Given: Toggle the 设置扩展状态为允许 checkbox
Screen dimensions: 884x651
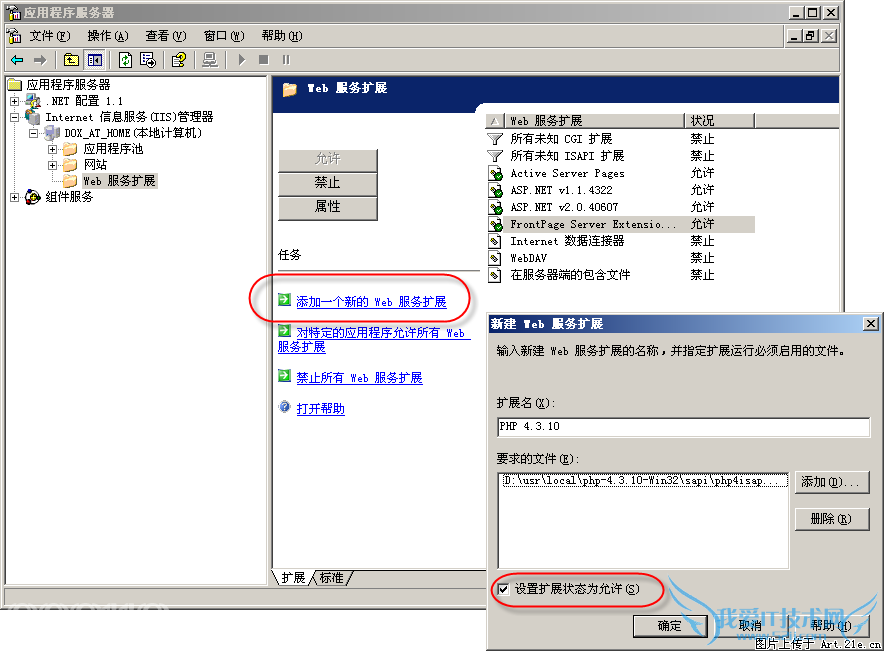Looking at the screenshot, I should (x=503, y=590).
